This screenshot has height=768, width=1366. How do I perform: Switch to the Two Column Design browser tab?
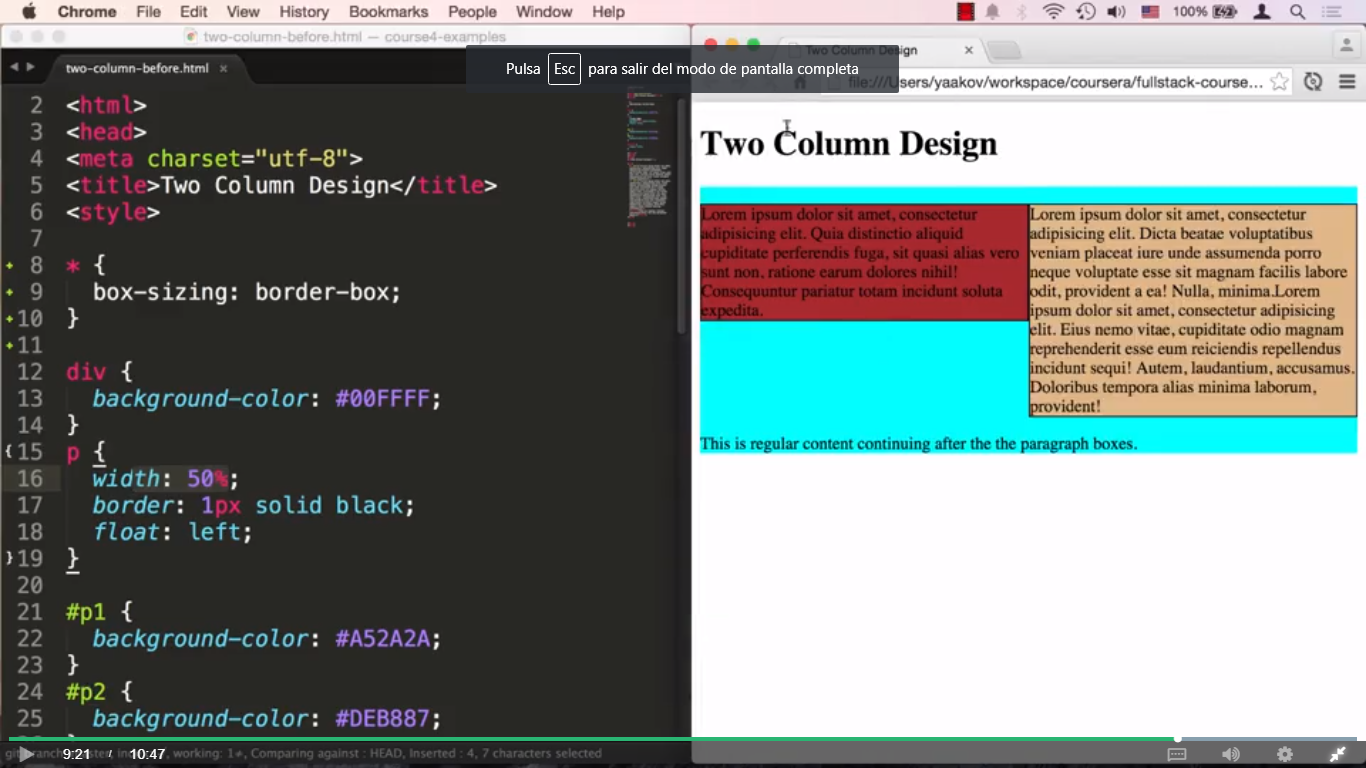click(880, 49)
